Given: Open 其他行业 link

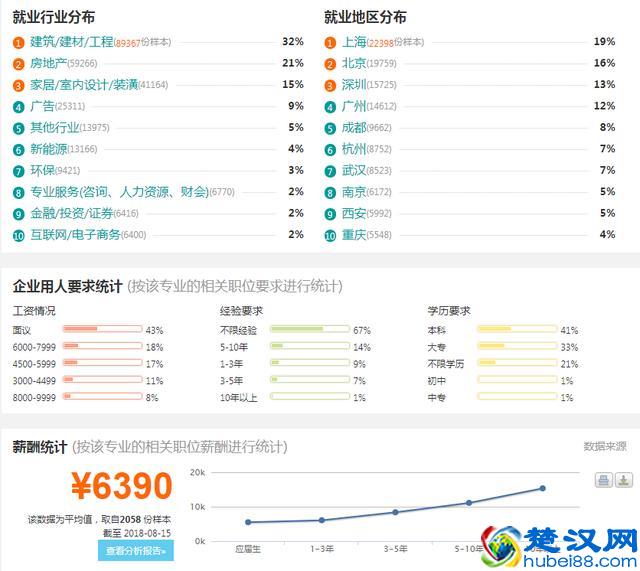Looking at the screenshot, I should tap(55, 128).
